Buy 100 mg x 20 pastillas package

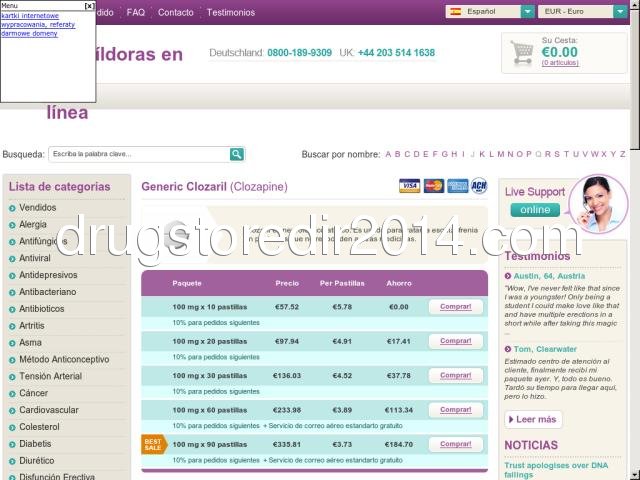pos(456,341)
